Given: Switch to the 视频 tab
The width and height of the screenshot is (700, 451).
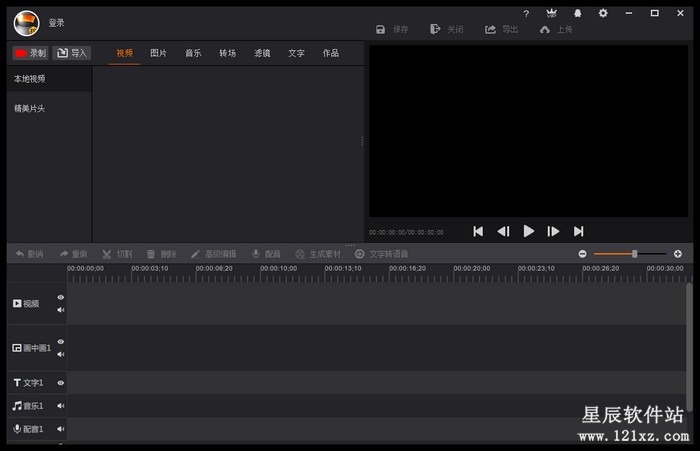Looking at the screenshot, I should click(x=125, y=53).
